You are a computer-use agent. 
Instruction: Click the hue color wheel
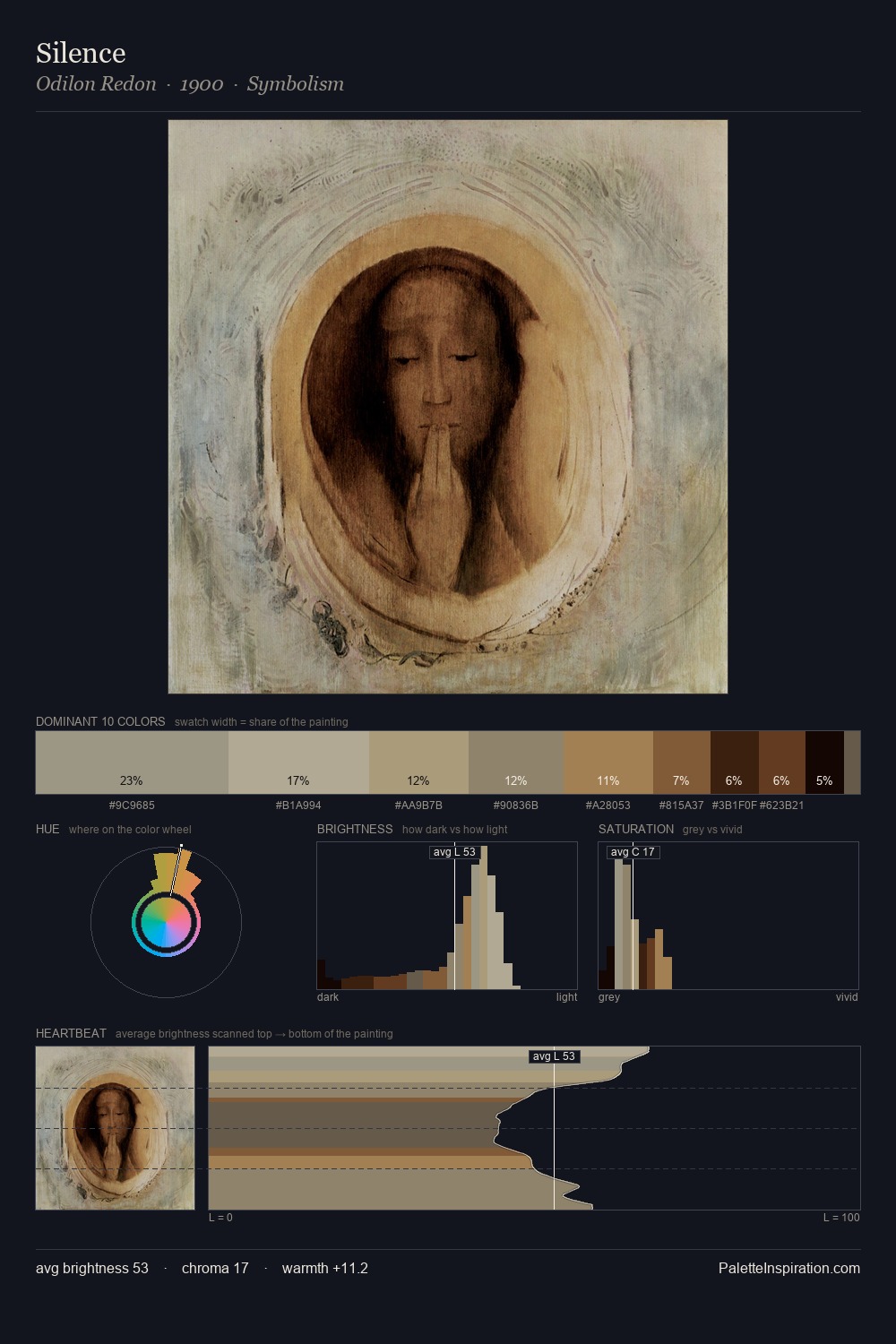(166, 922)
